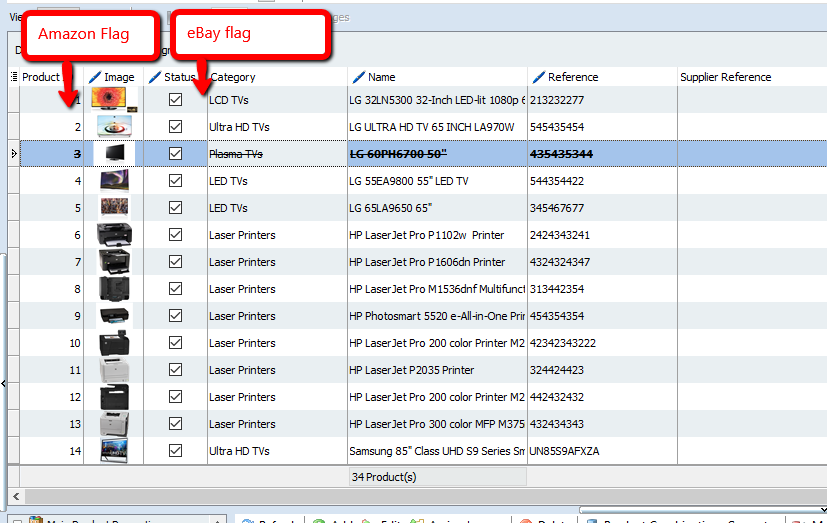
Task: Click the P1606dn printer thumbnail
Action: [114, 262]
